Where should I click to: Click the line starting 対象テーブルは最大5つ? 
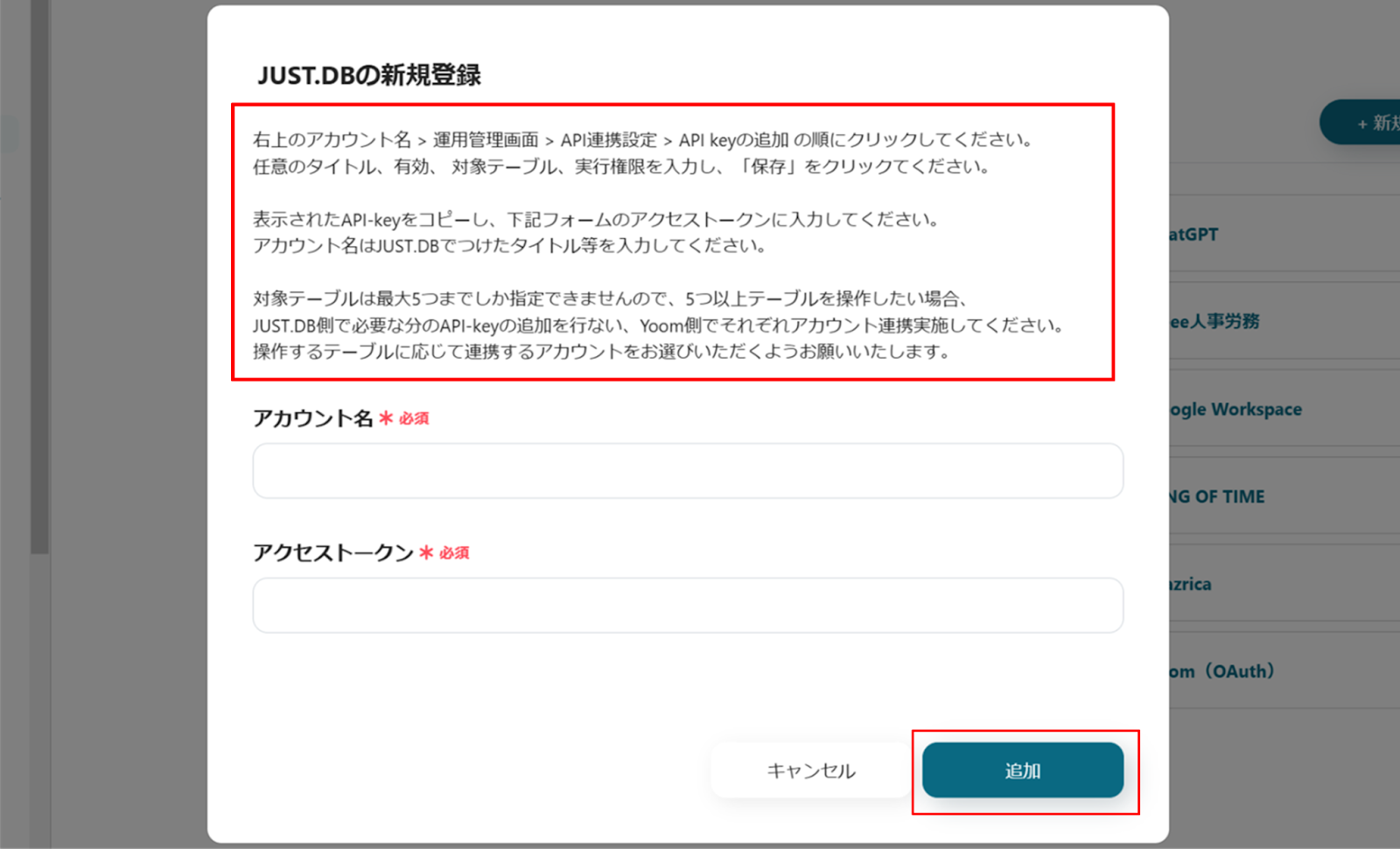[x=610, y=298]
